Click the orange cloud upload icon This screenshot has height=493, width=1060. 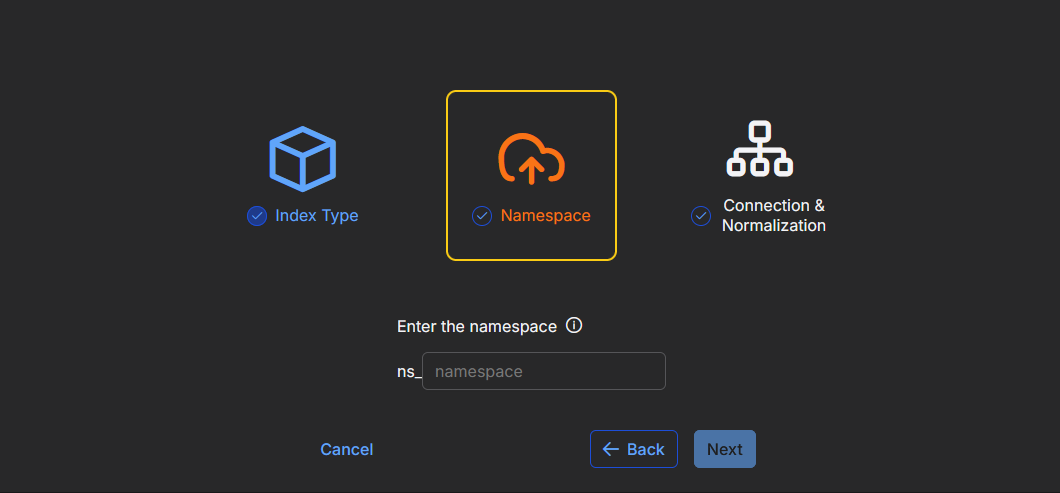(531, 159)
